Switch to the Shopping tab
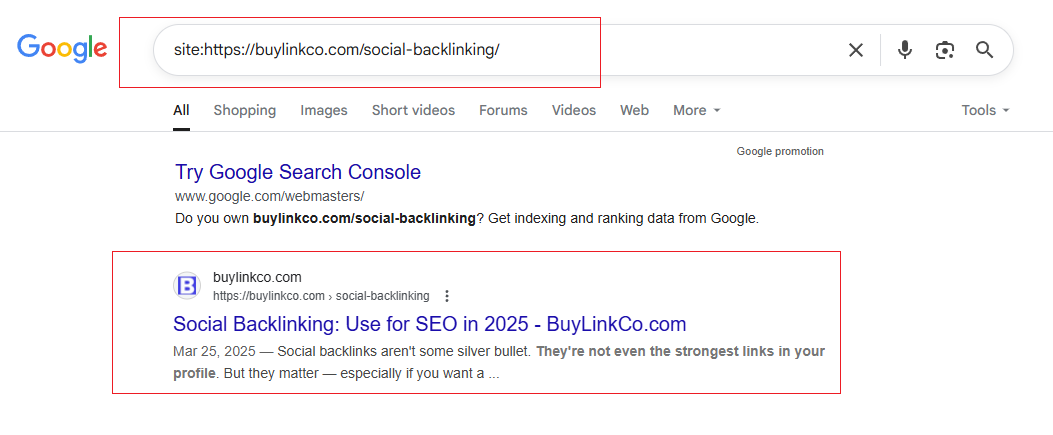Viewport: 1053px width, 435px height. pos(244,110)
